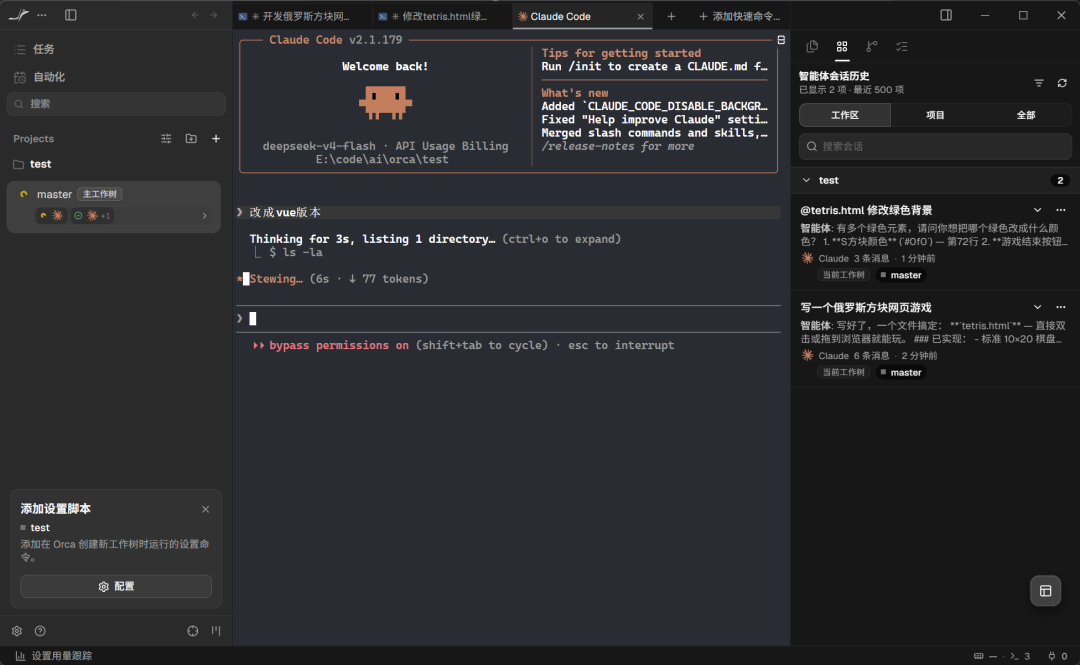Click the plus icon beside Projects
1080x665 pixels.
click(x=216, y=139)
